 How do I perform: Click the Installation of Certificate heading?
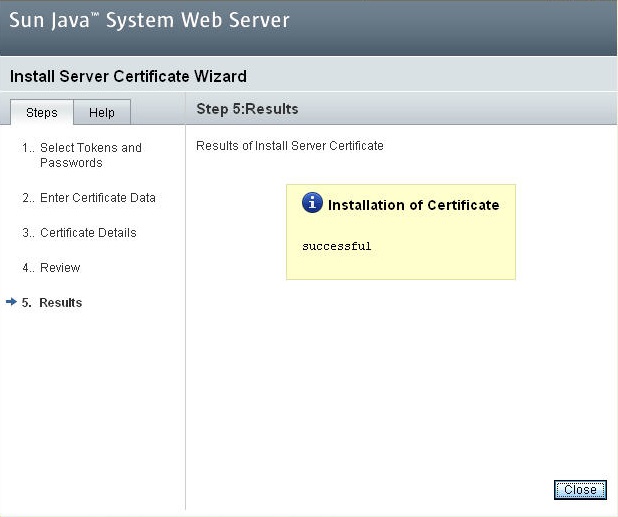pos(413,205)
